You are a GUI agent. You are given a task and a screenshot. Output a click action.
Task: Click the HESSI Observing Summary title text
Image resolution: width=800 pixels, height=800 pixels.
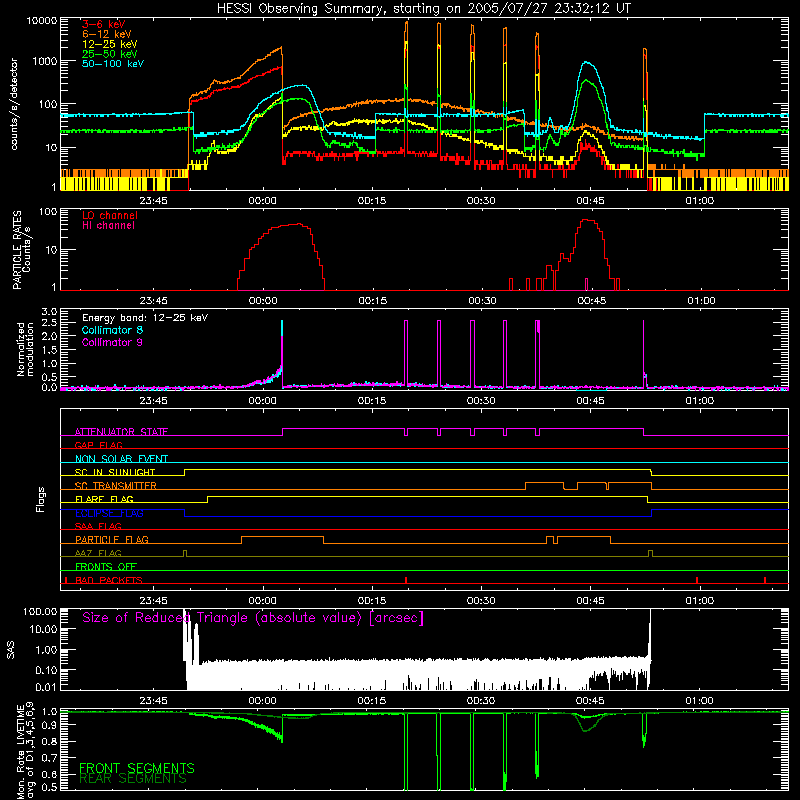pos(423,8)
